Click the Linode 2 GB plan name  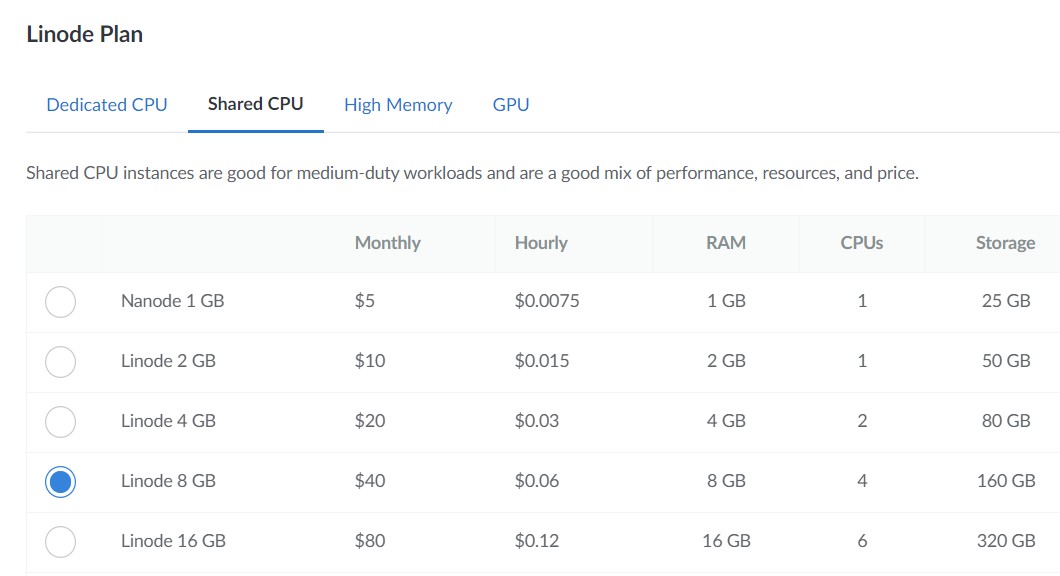pos(168,361)
